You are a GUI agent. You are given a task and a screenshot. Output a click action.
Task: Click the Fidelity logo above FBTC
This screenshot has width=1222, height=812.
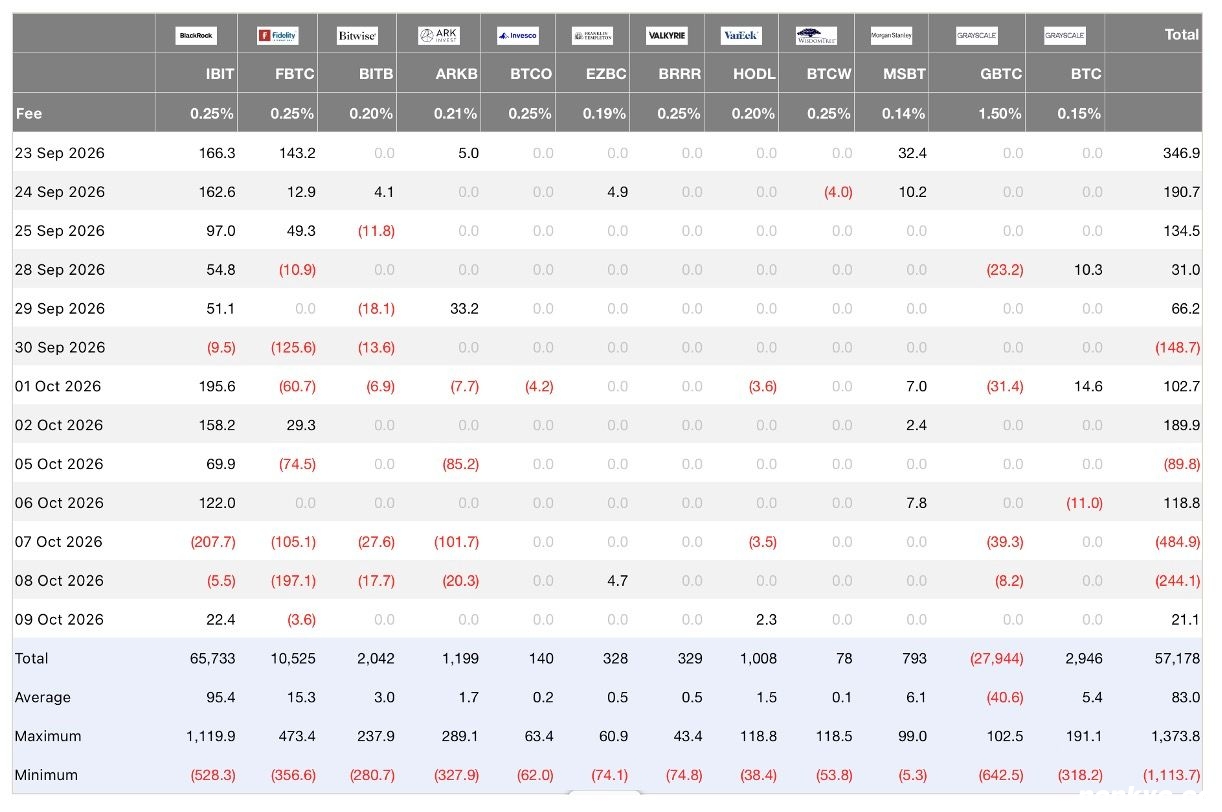coord(277,36)
